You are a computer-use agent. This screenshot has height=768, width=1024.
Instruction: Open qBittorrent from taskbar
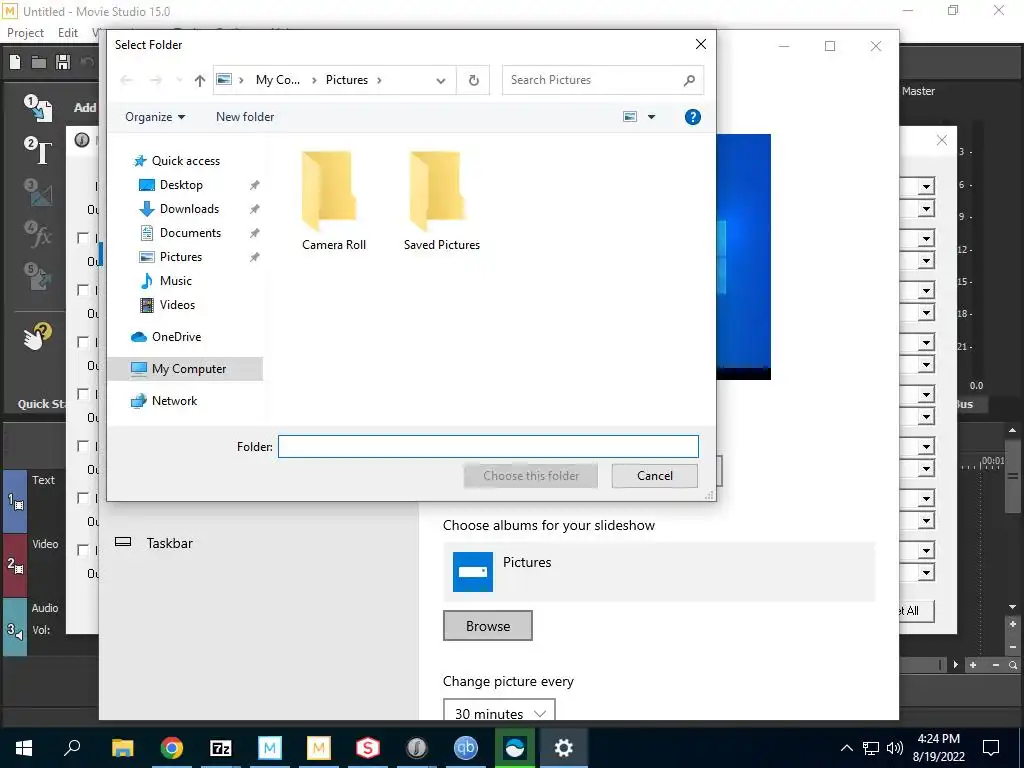[466, 748]
